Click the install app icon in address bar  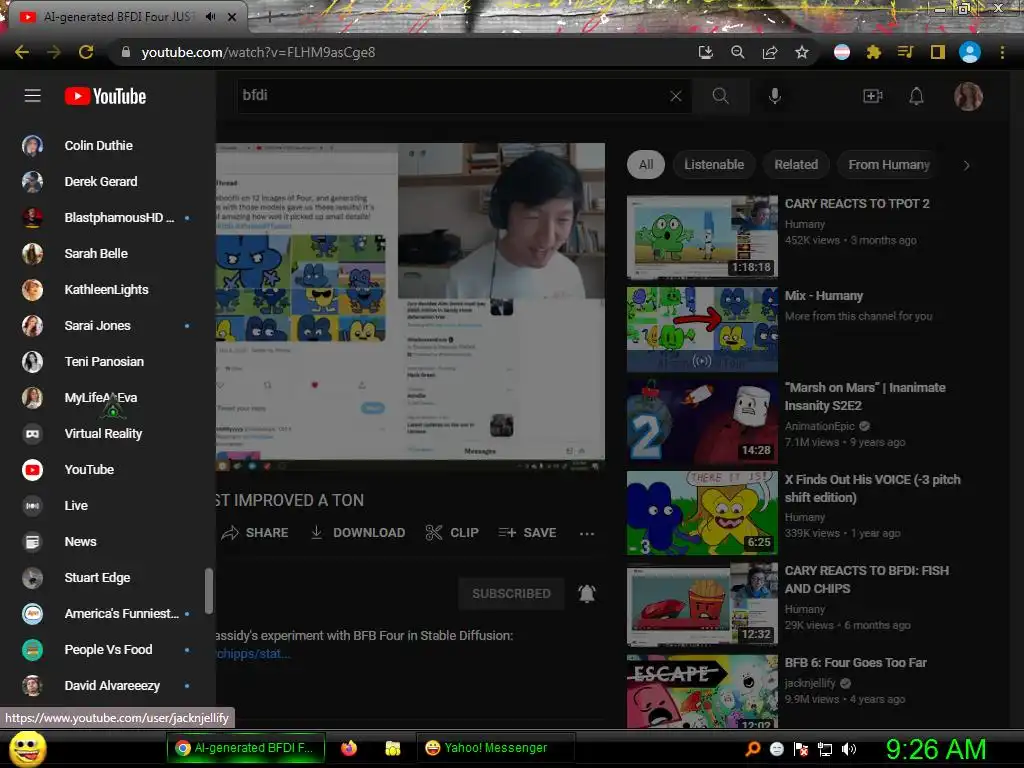click(705, 52)
